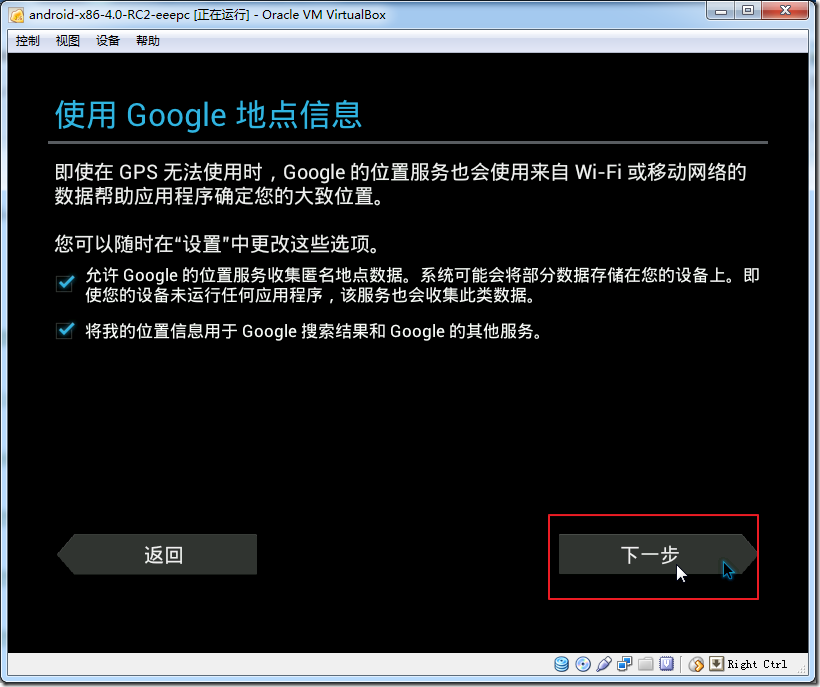The width and height of the screenshot is (820, 687).
Task: Minimize the VirtualBox window
Action: point(721,10)
